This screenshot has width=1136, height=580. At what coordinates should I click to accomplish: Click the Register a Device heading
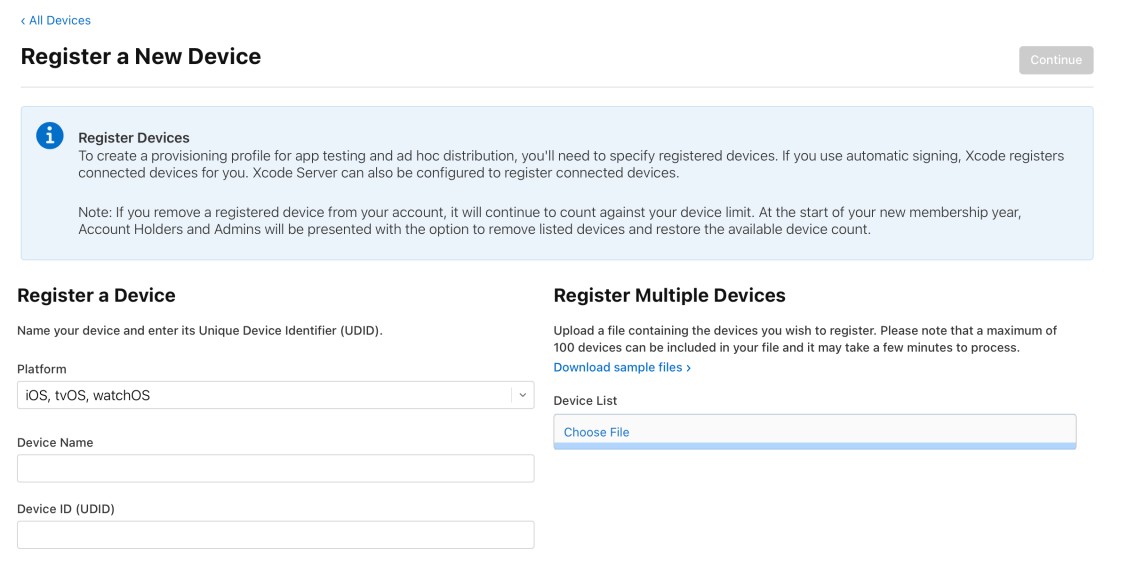[x=96, y=295]
